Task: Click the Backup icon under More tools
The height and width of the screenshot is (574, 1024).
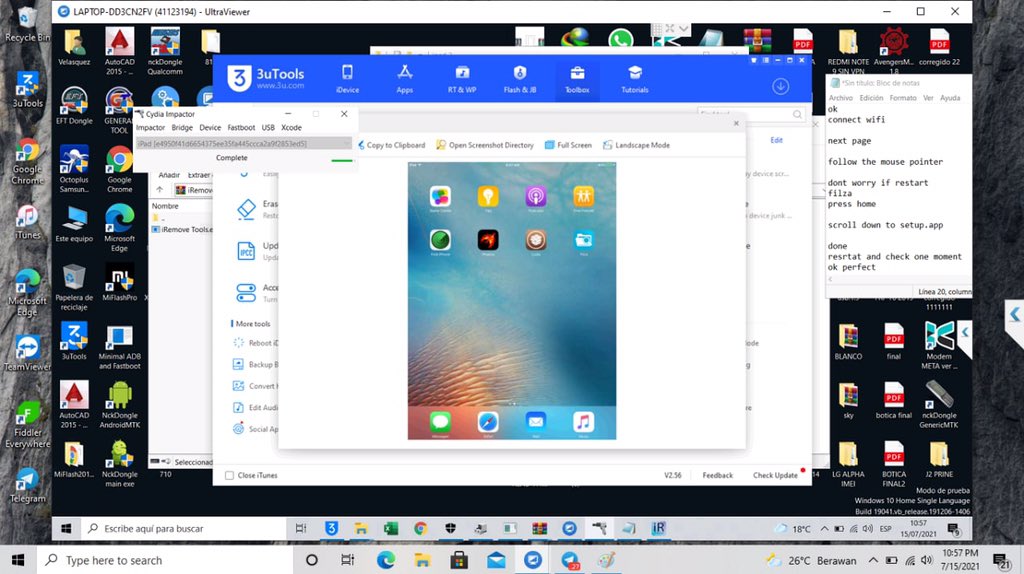Action: (238, 364)
